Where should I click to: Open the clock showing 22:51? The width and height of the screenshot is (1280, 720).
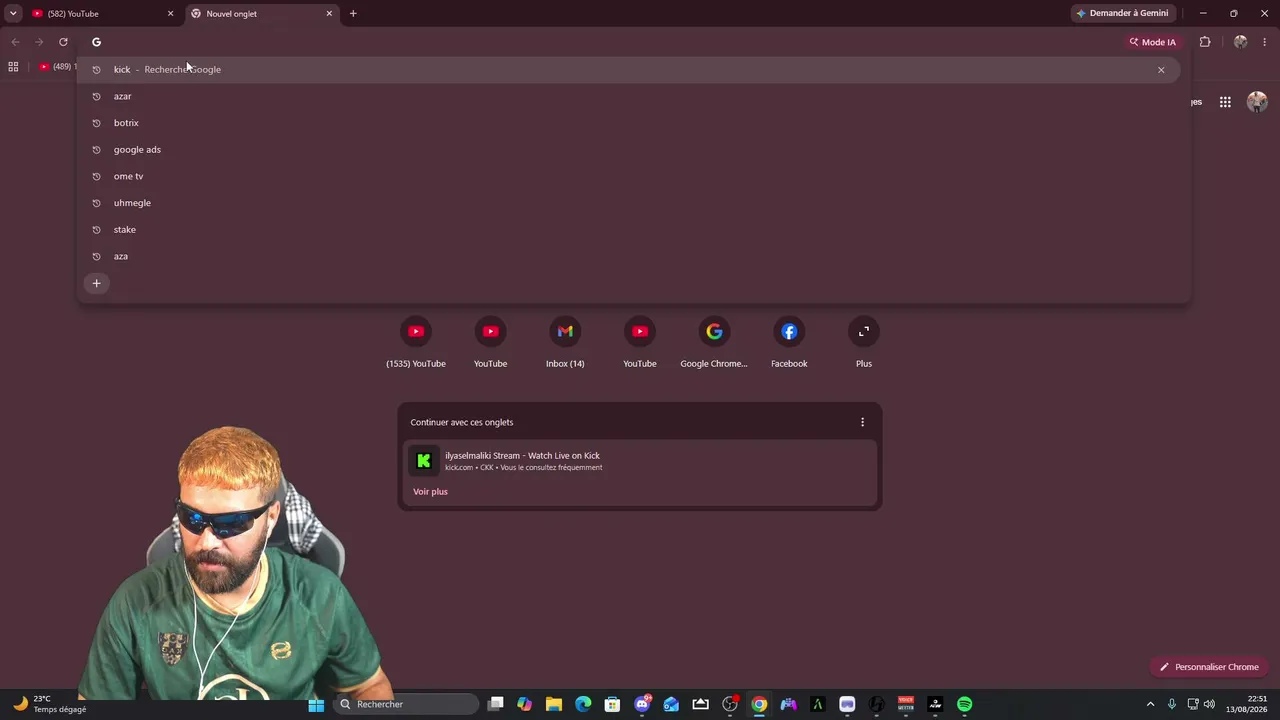[1248, 704]
